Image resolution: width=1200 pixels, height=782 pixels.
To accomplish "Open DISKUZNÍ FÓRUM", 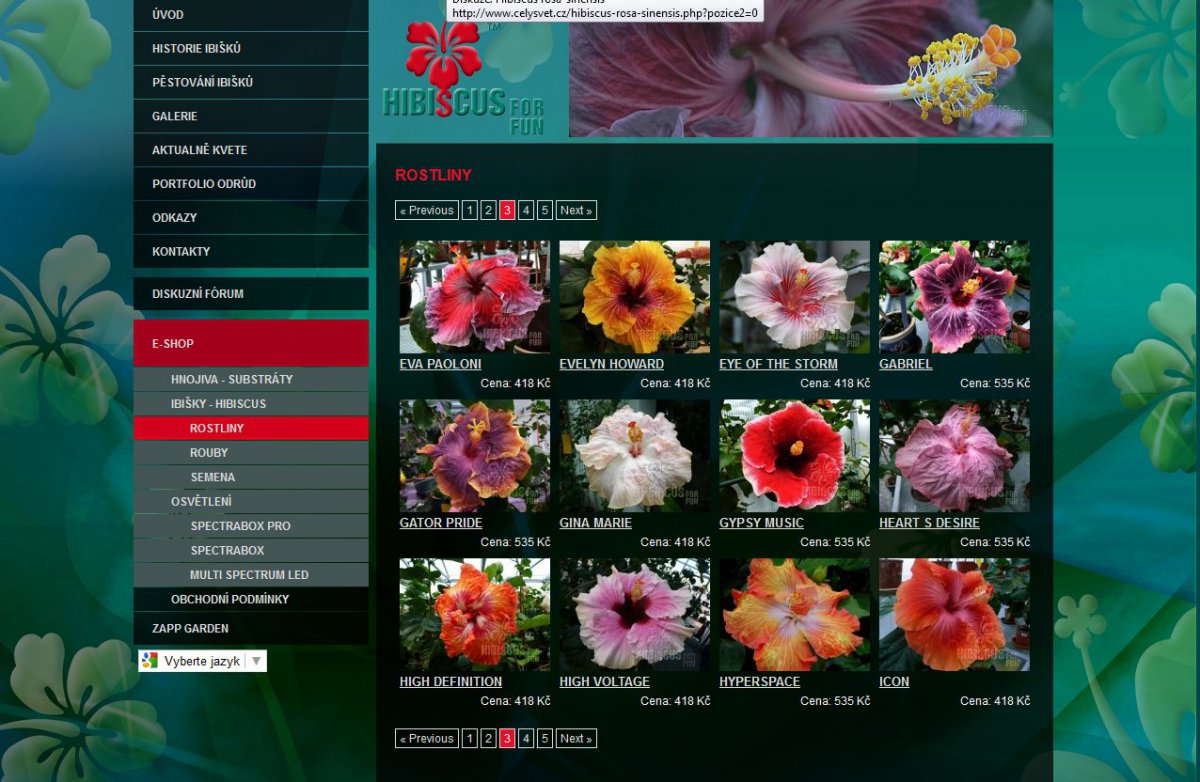I will point(251,294).
